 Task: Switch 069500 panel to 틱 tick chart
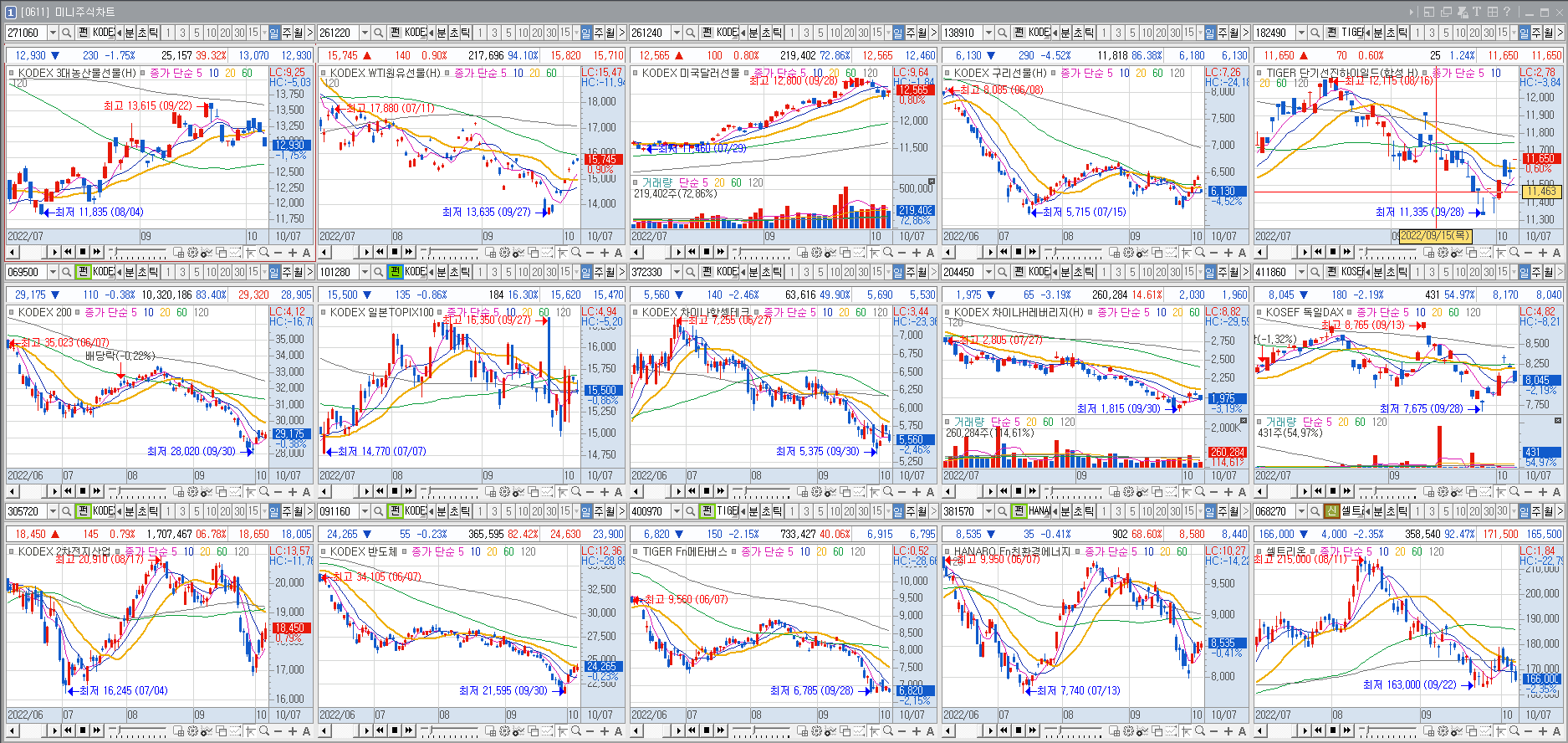pyautogui.click(x=154, y=272)
